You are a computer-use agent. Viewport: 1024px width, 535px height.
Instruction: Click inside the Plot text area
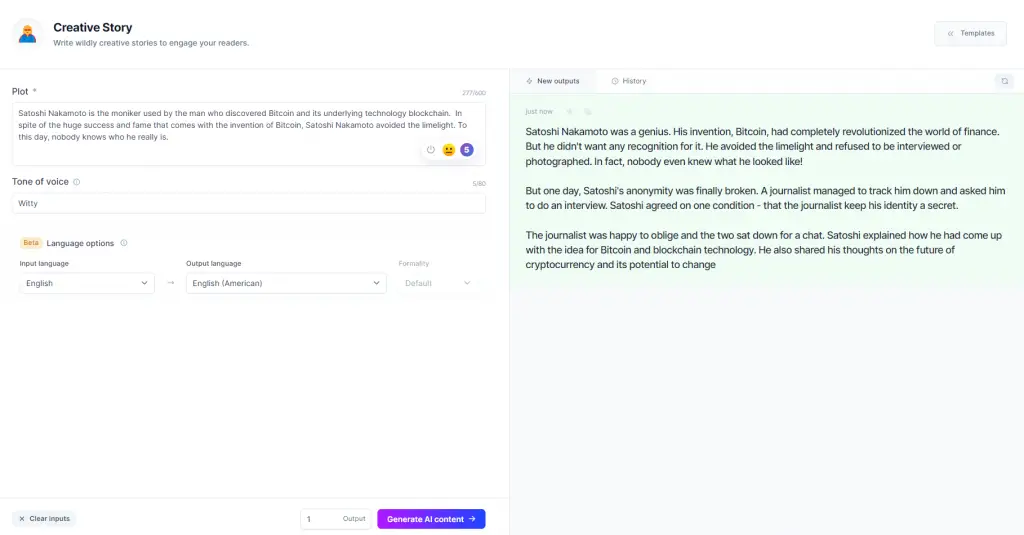248,133
